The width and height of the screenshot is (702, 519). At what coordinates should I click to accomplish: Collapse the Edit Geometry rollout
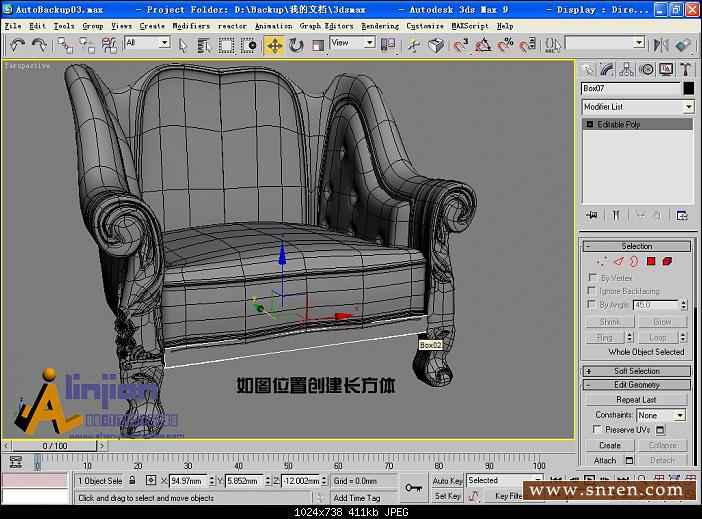tap(636, 385)
